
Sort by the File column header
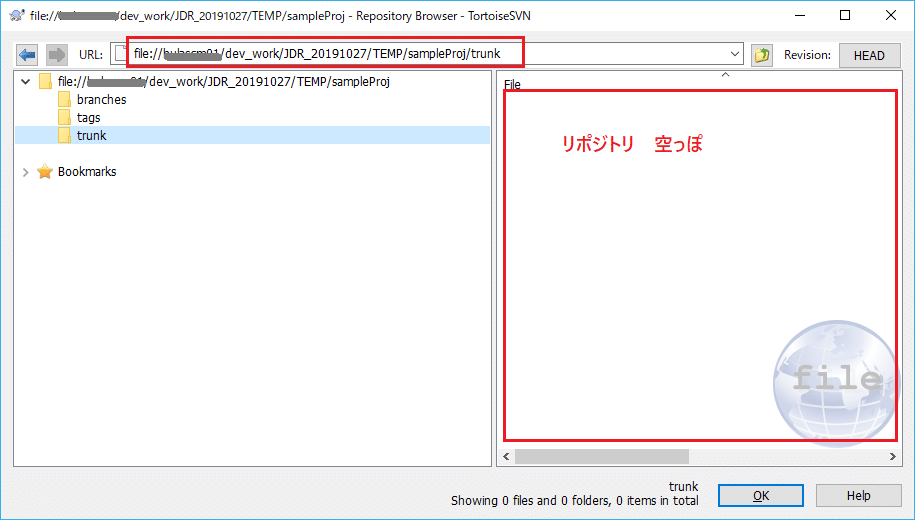[x=512, y=85]
